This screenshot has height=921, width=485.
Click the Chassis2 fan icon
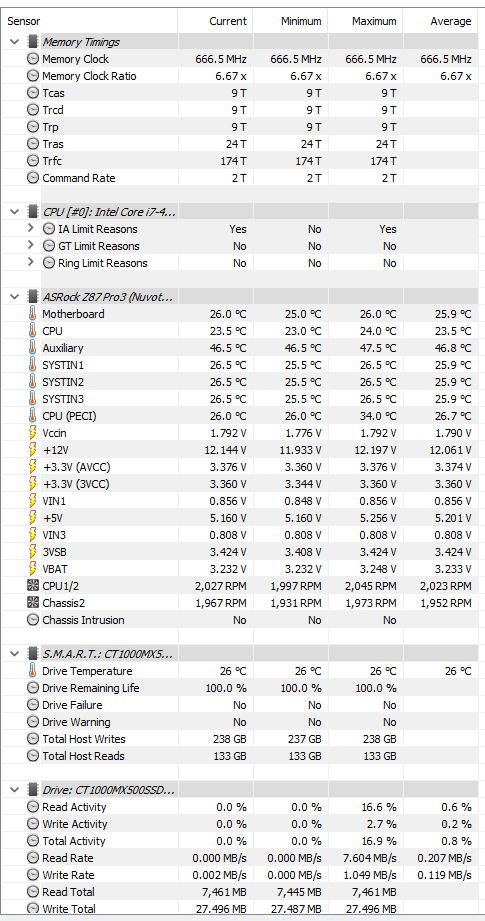click(33, 603)
